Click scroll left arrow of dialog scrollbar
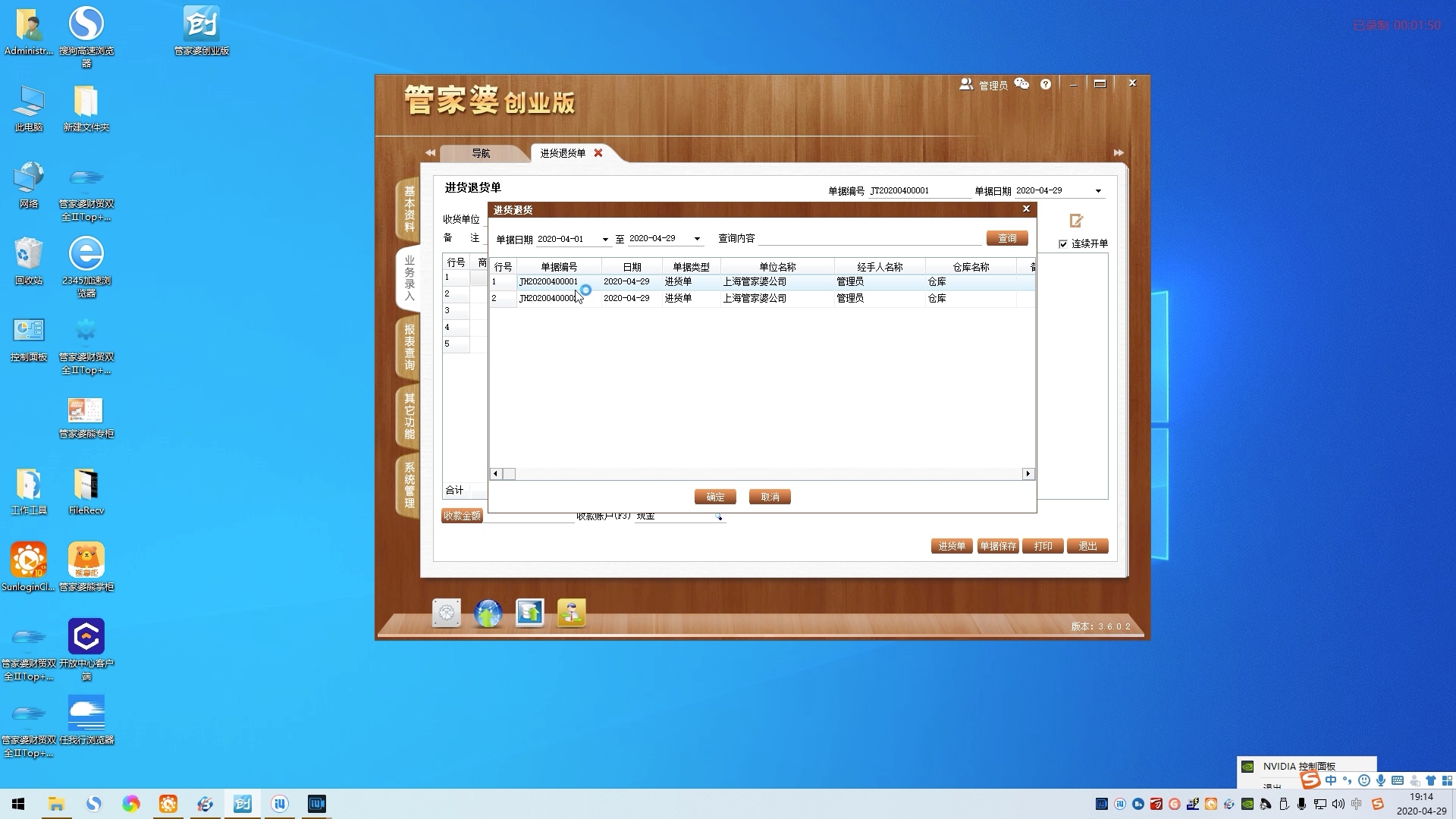The height and width of the screenshot is (819, 1456). point(496,474)
